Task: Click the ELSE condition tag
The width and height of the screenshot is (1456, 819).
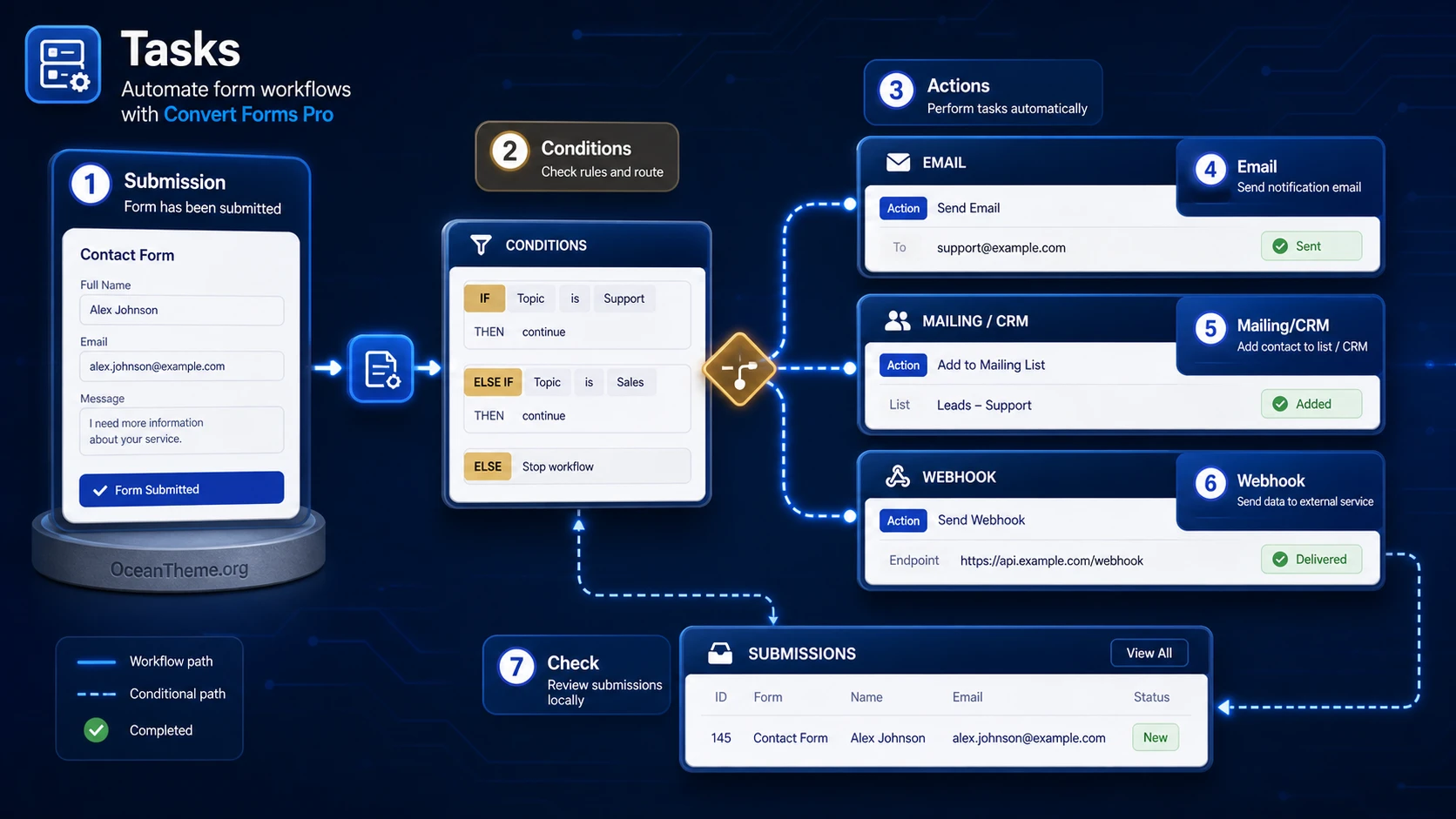Action: 488,467
